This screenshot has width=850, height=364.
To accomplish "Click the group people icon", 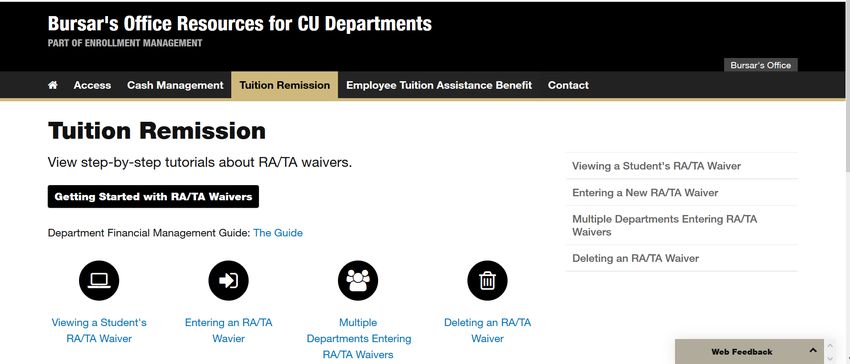I will [358, 280].
